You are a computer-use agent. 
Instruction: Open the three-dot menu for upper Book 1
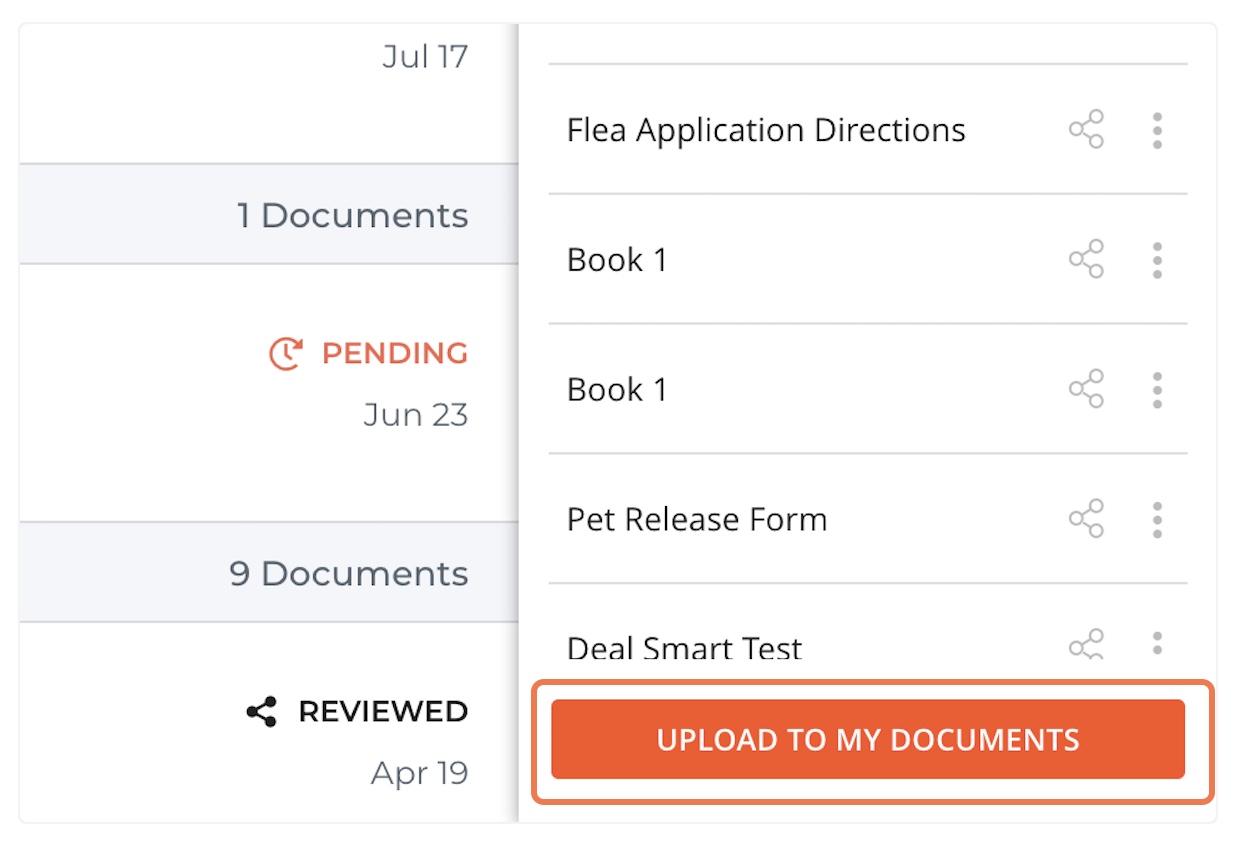pyautogui.click(x=1157, y=260)
